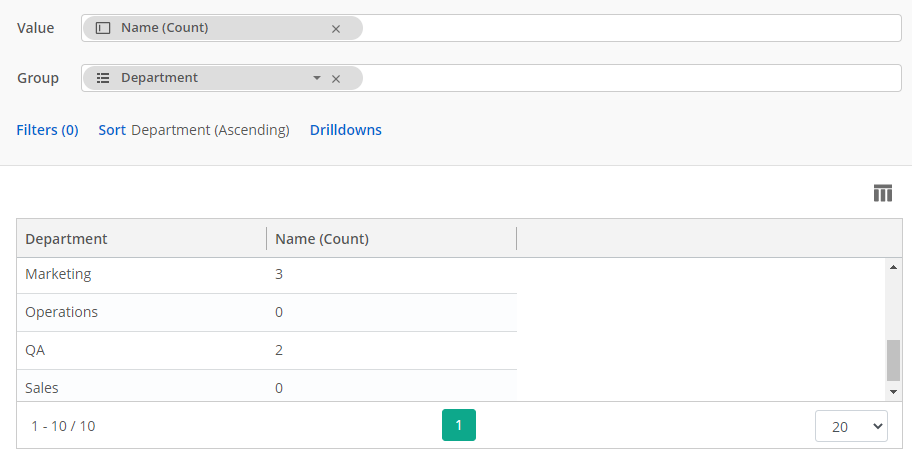Viewport: 912px width, 464px height.
Task: Go to page 1
Action: 458,425
